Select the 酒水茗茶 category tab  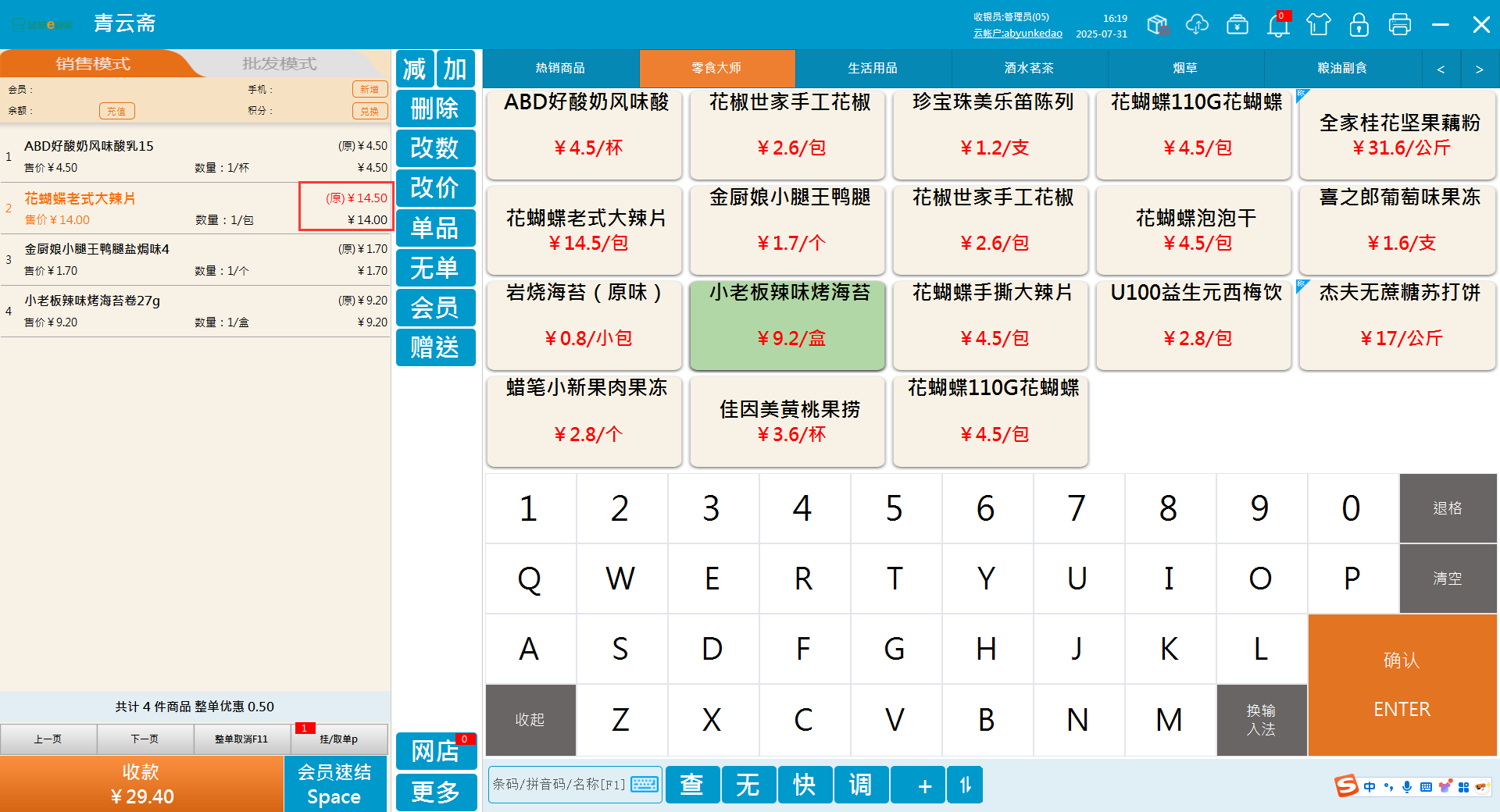[x=1029, y=69]
